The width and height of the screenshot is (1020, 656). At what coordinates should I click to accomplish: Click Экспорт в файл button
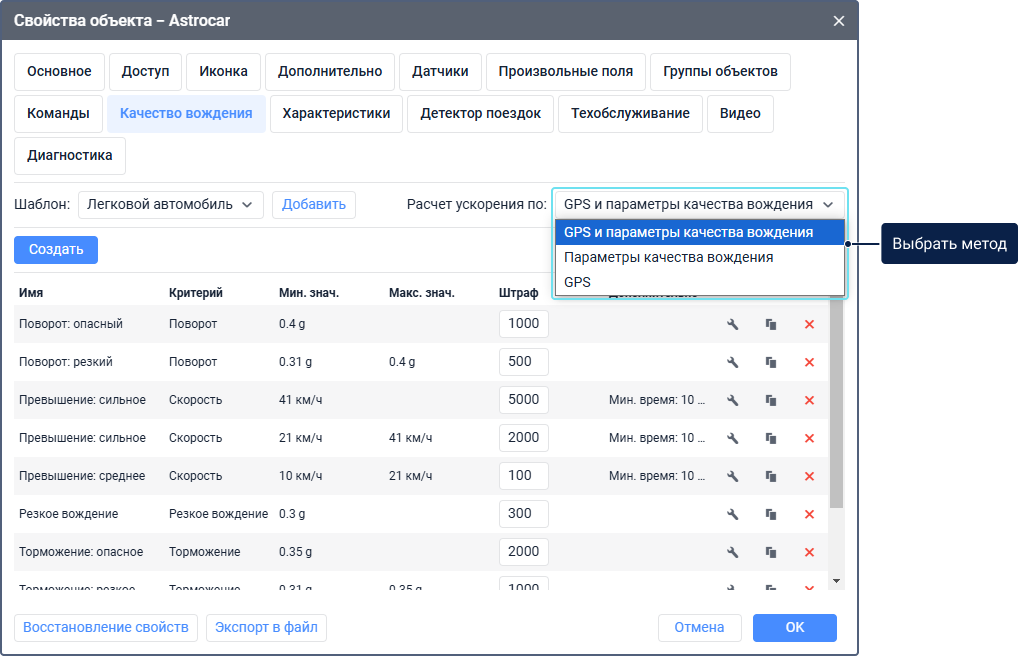click(x=266, y=628)
